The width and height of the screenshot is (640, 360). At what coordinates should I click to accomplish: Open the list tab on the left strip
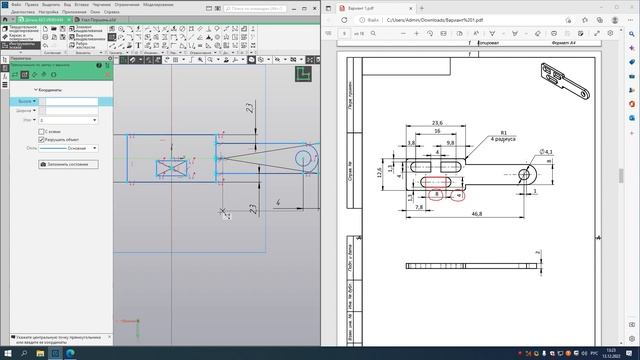tap(5, 85)
